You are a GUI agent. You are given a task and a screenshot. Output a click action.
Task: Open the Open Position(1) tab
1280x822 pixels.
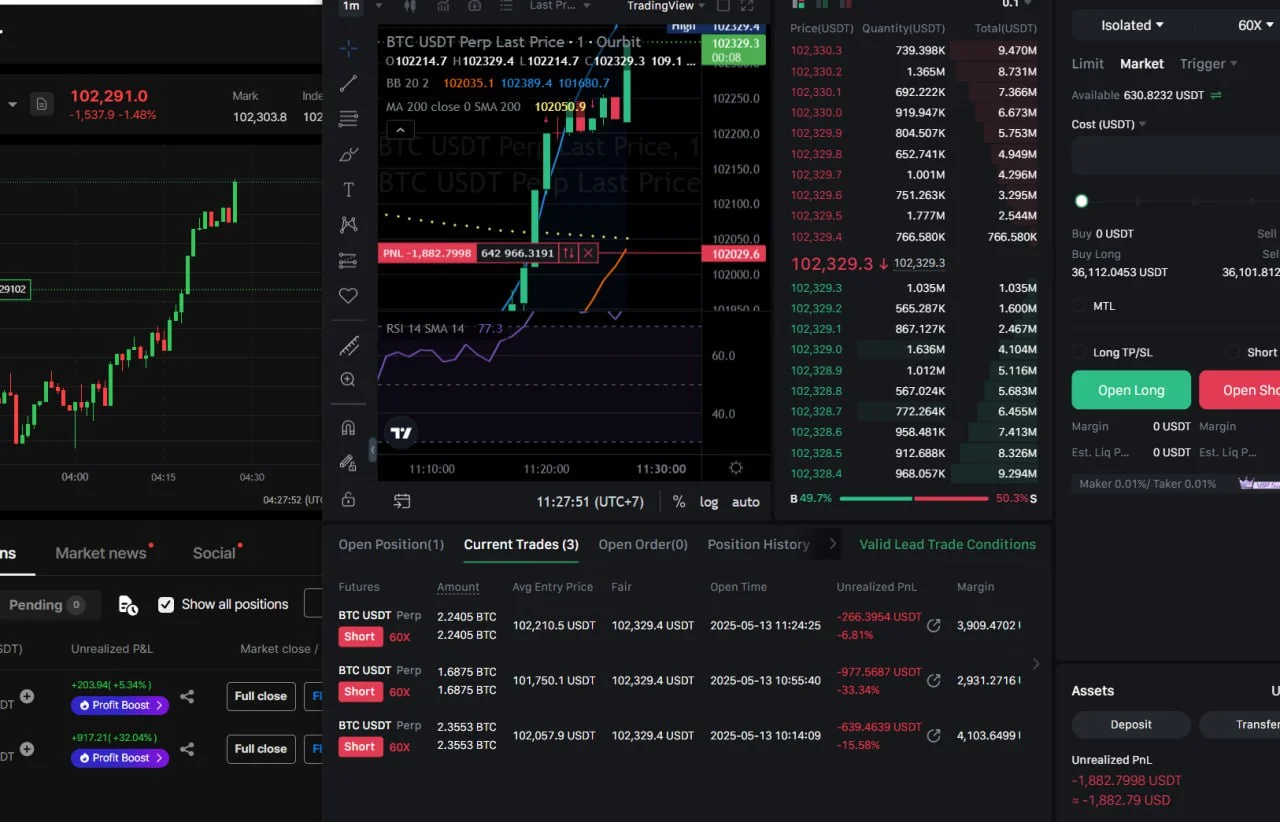click(391, 545)
